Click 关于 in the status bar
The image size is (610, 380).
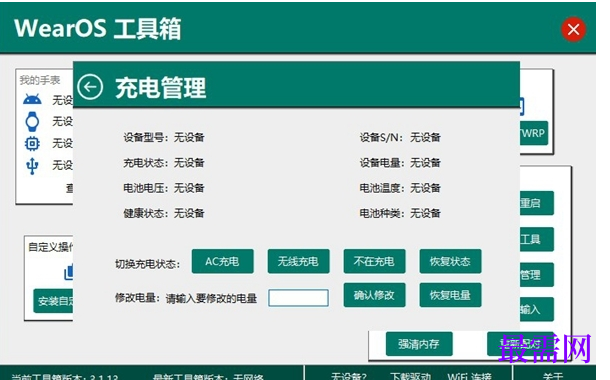(x=552, y=376)
